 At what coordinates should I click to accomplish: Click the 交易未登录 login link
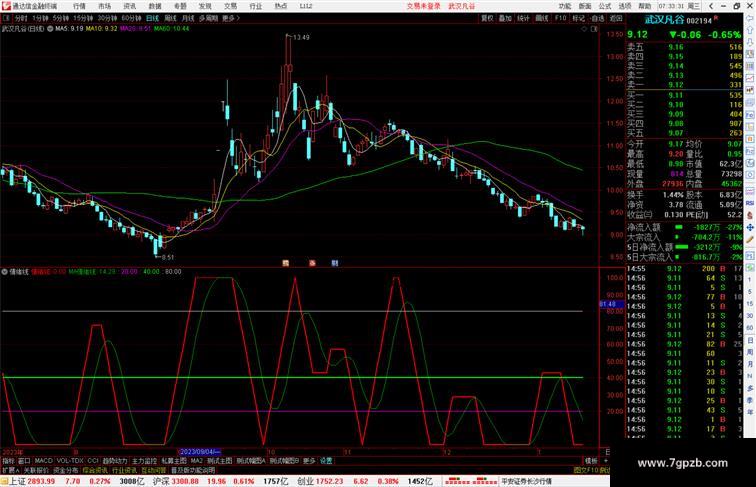[423, 6]
